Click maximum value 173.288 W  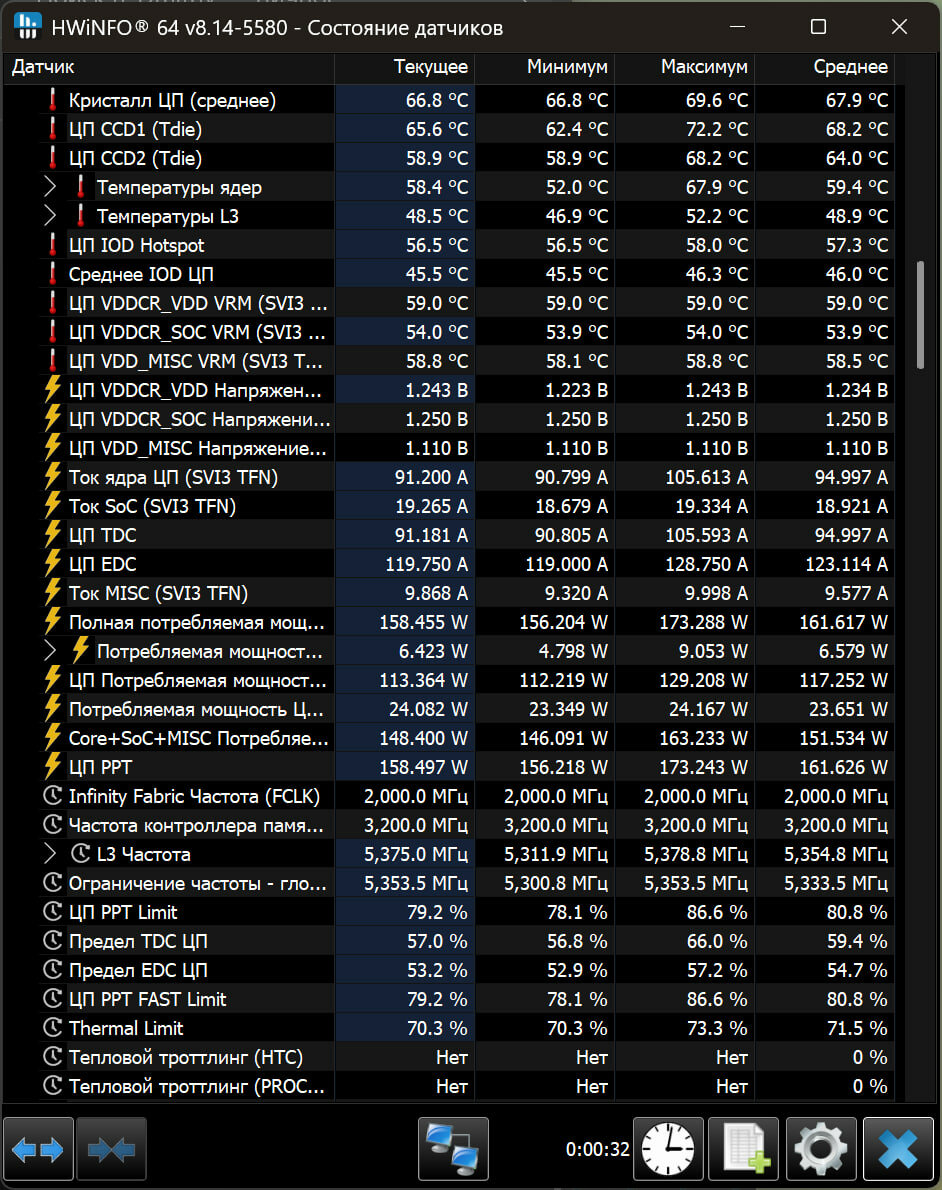(x=703, y=622)
